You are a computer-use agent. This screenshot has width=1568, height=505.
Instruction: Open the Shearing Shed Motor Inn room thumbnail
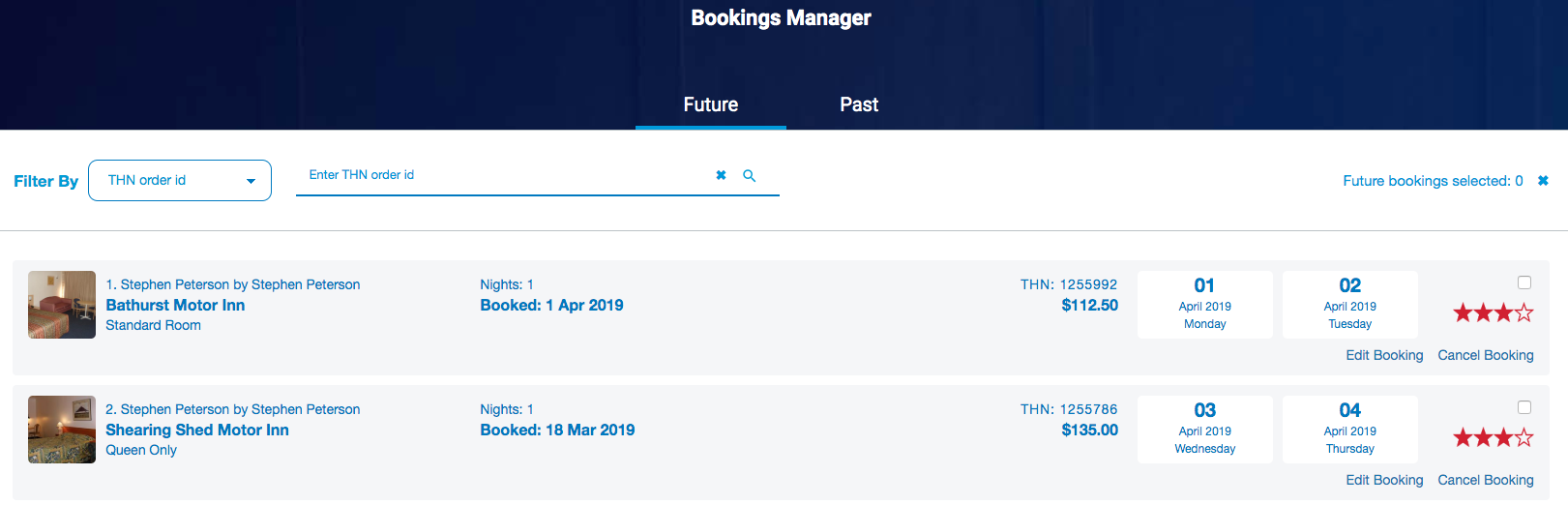(x=62, y=430)
